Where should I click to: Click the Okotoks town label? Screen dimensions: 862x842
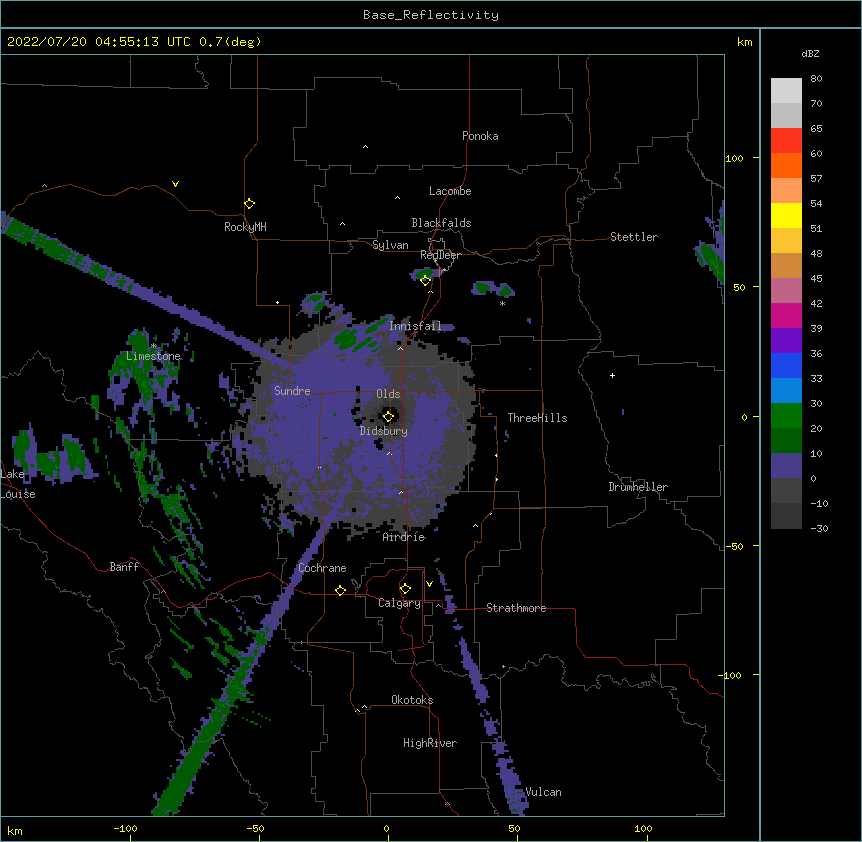[x=412, y=700]
